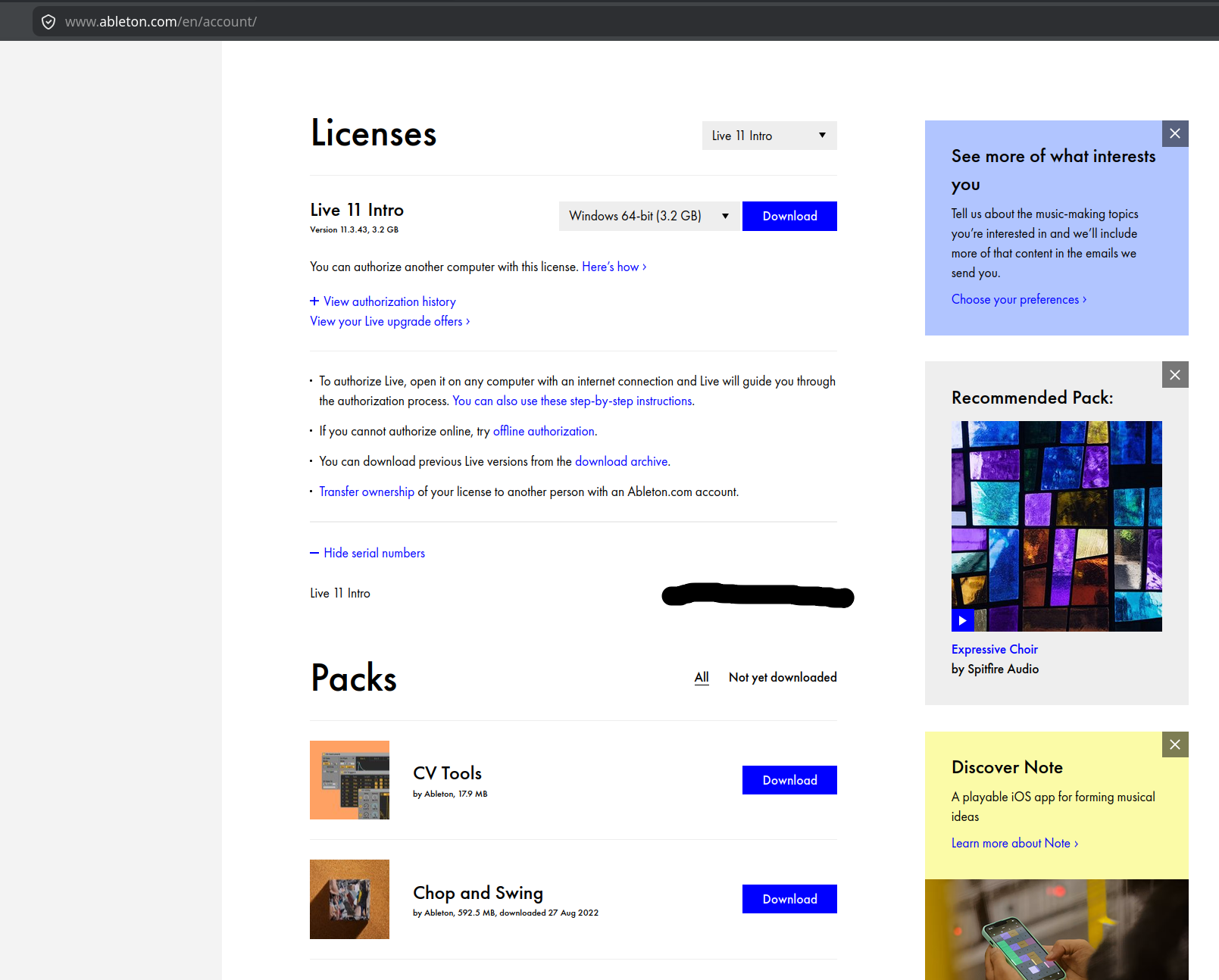
Task: Download Live 11 Intro installer
Action: (789, 216)
